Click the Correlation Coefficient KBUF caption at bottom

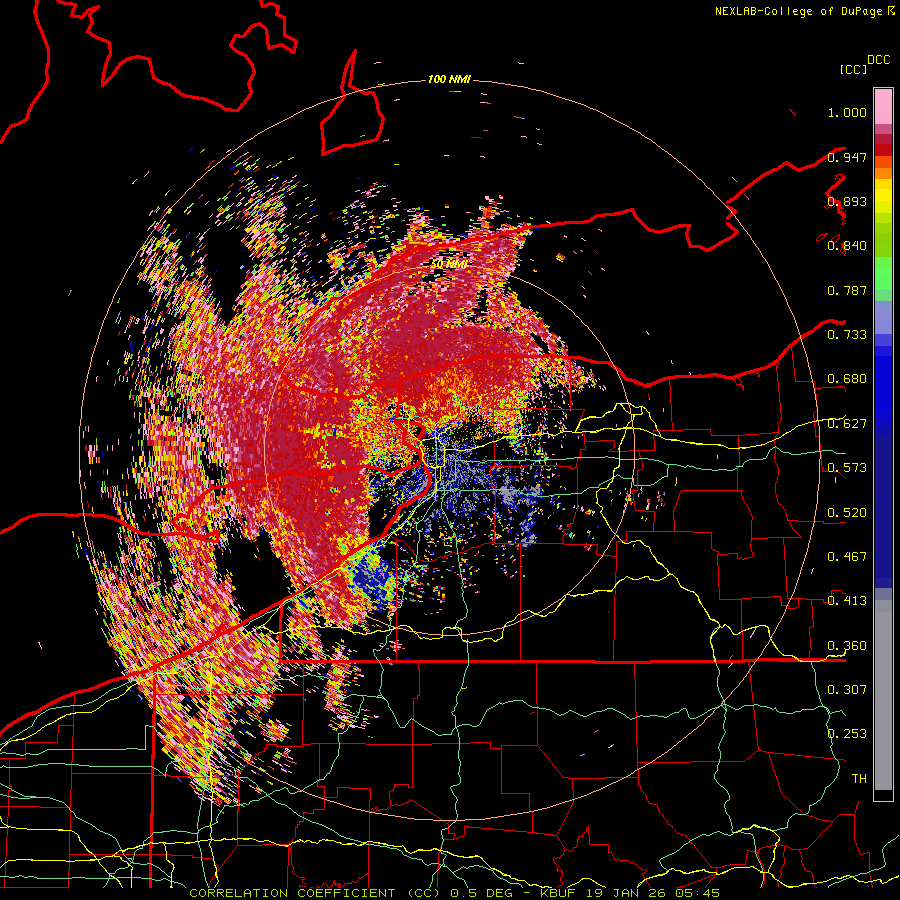(454, 893)
